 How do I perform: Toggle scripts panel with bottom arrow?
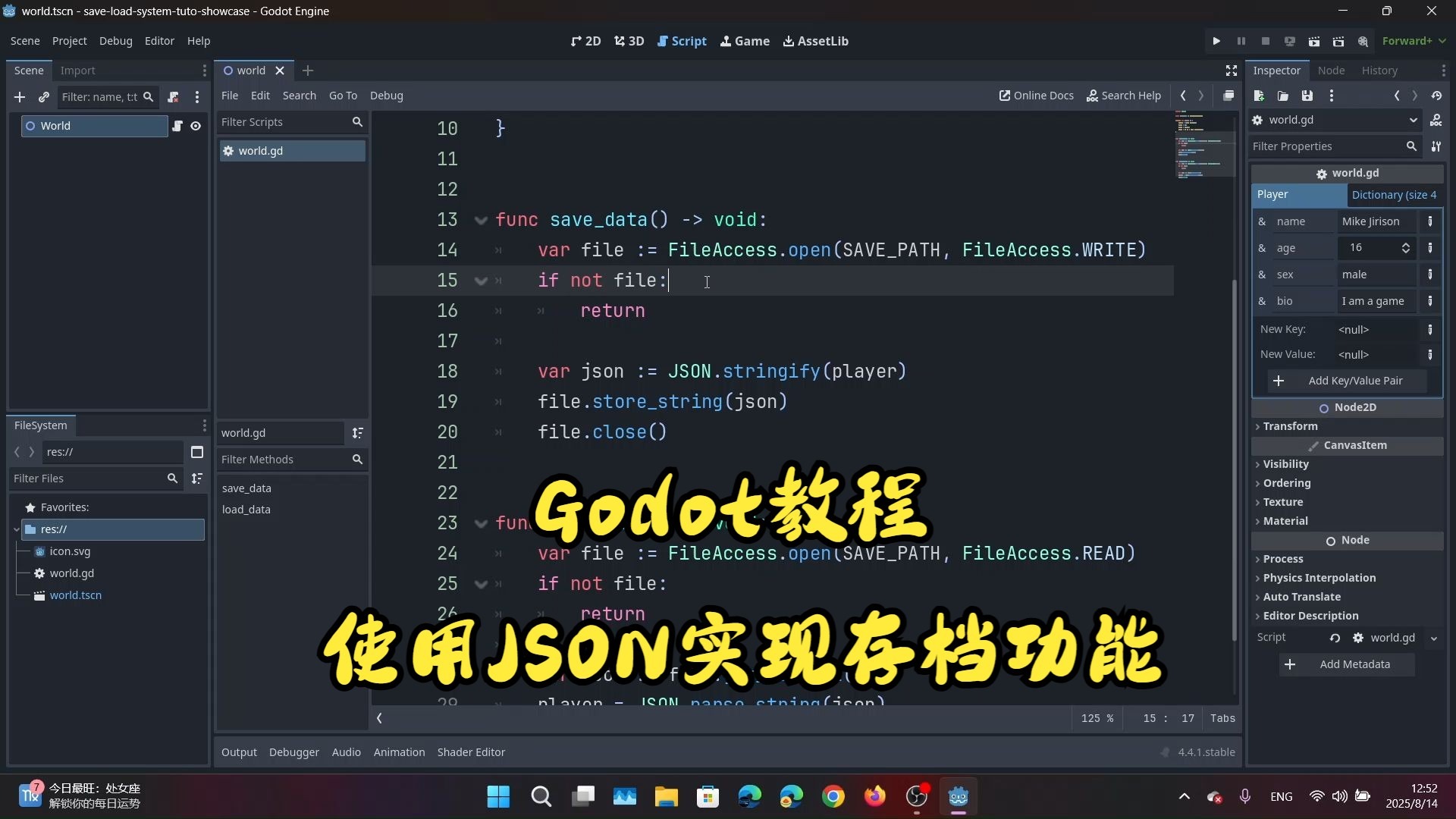(x=379, y=718)
